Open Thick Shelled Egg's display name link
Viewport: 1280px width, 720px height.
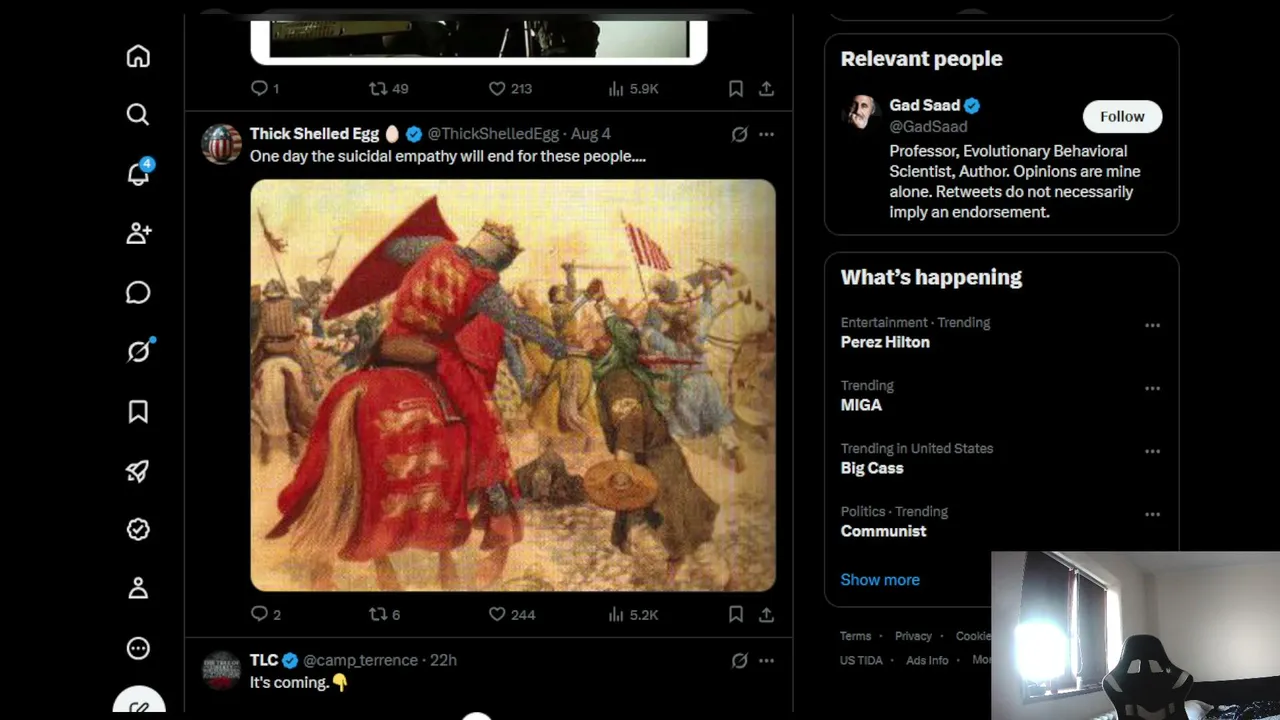tap(314, 133)
